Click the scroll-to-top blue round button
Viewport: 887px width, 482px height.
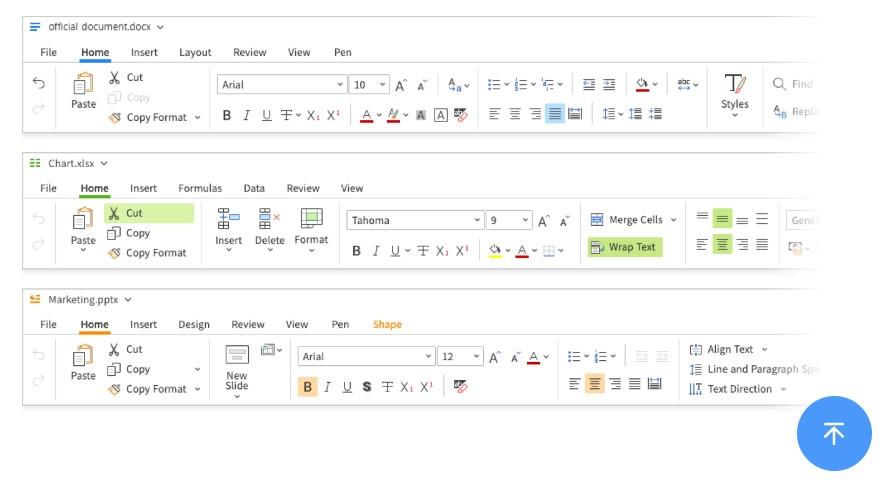point(834,433)
